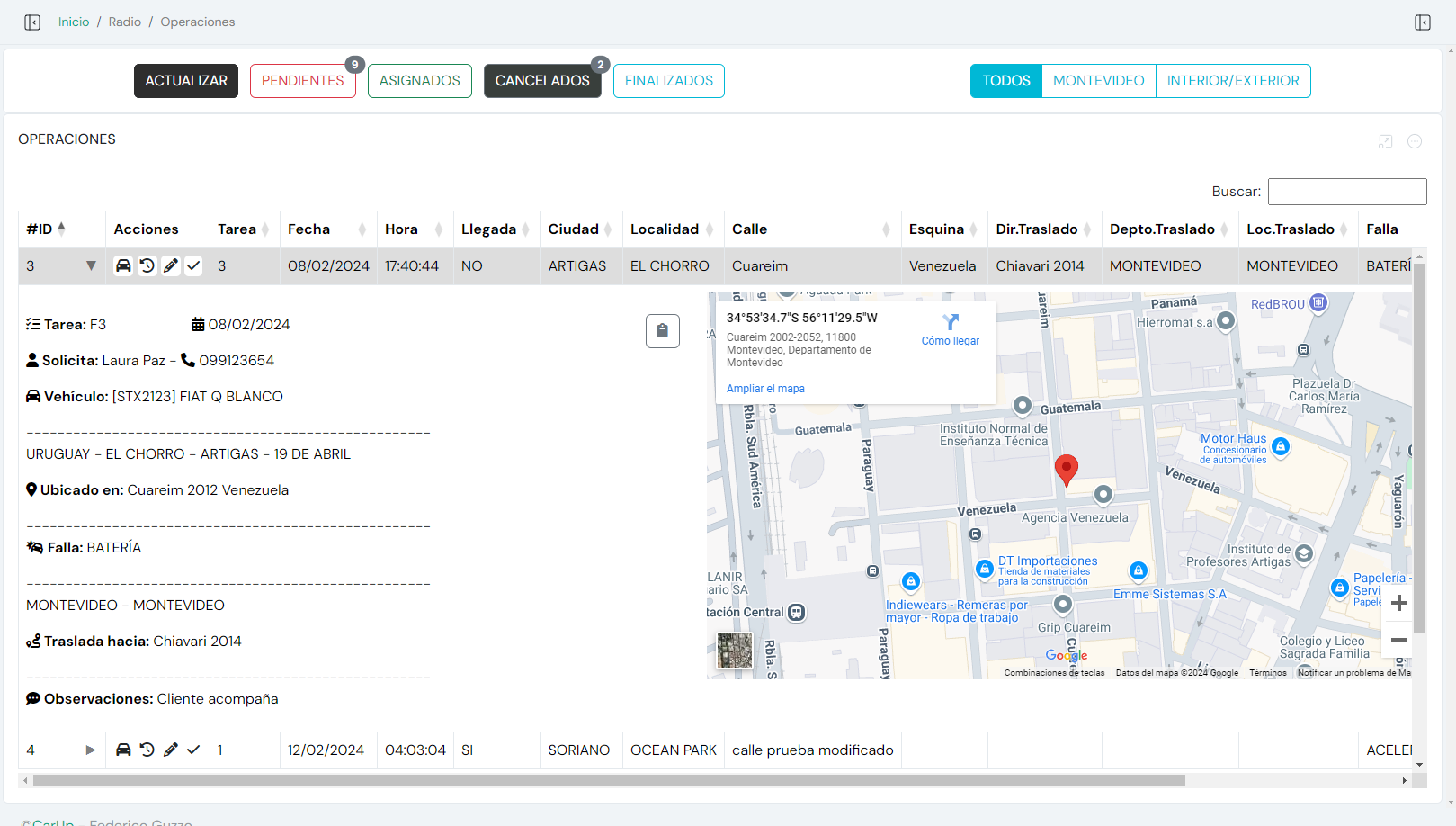This screenshot has width=1456, height=826.
Task: Show FINALIZADOS operations
Action: (669, 81)
